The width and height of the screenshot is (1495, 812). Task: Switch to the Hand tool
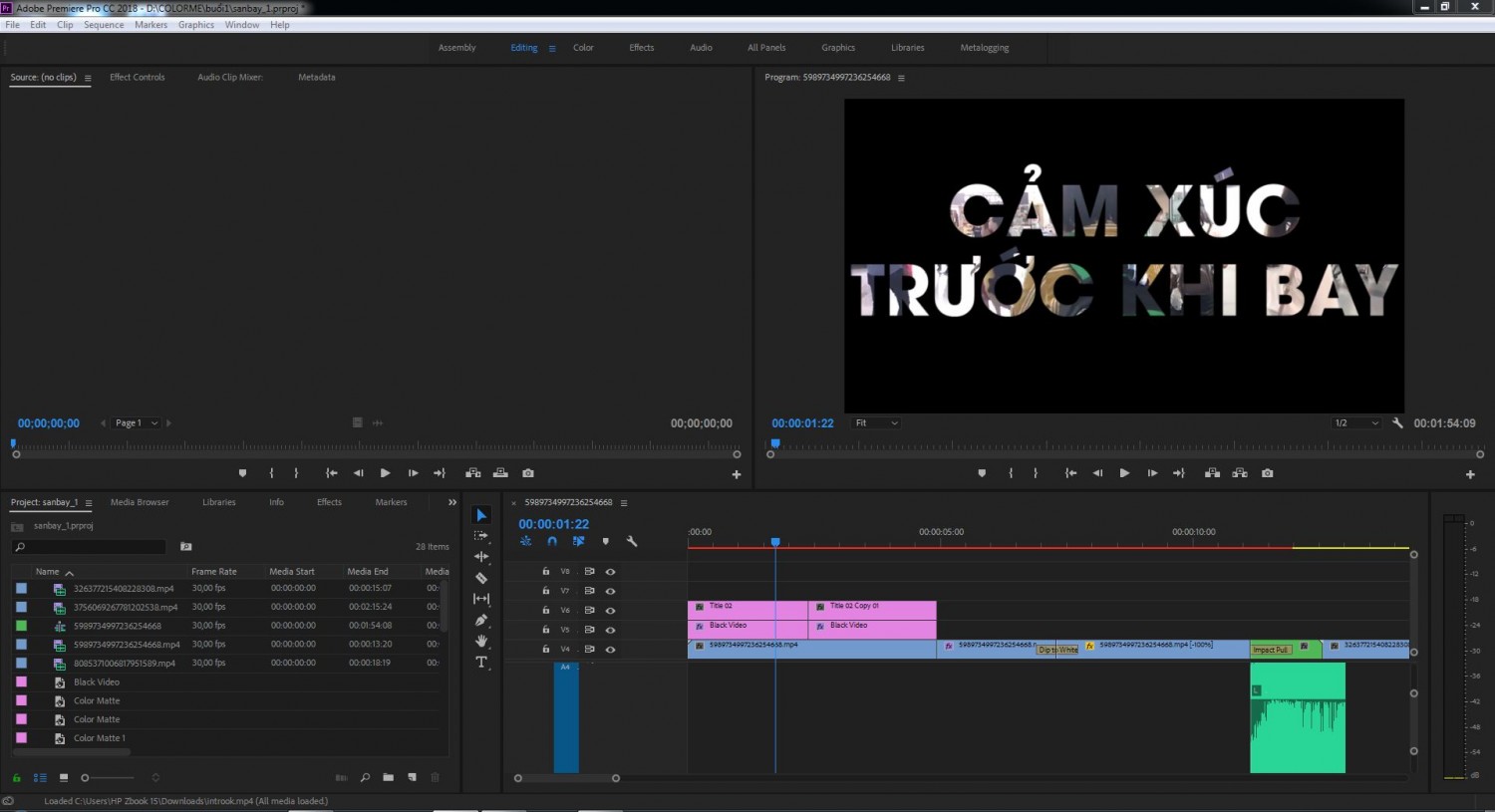point(481,641)
